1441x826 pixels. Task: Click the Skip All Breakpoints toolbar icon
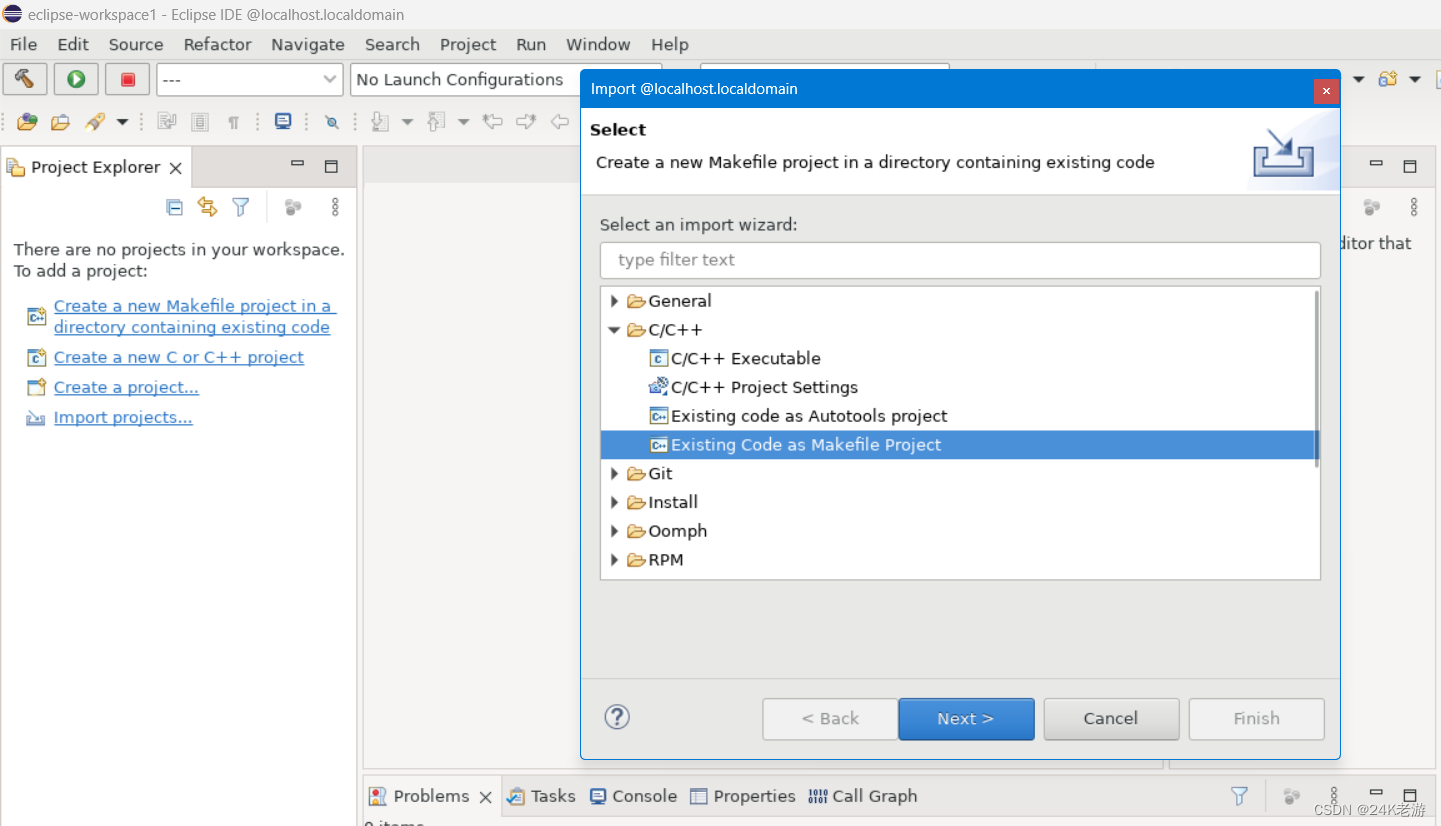332,122
